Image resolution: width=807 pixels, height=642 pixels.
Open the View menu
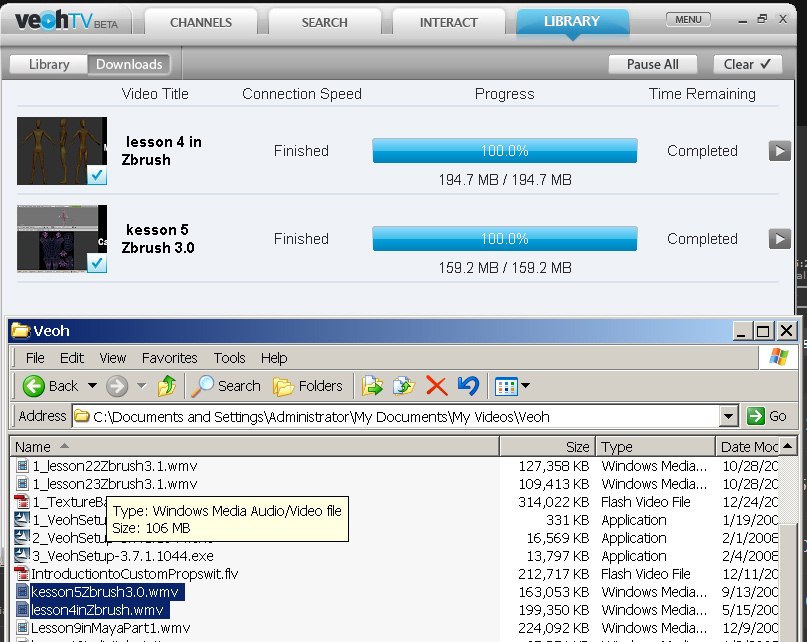tap(112, 358)
